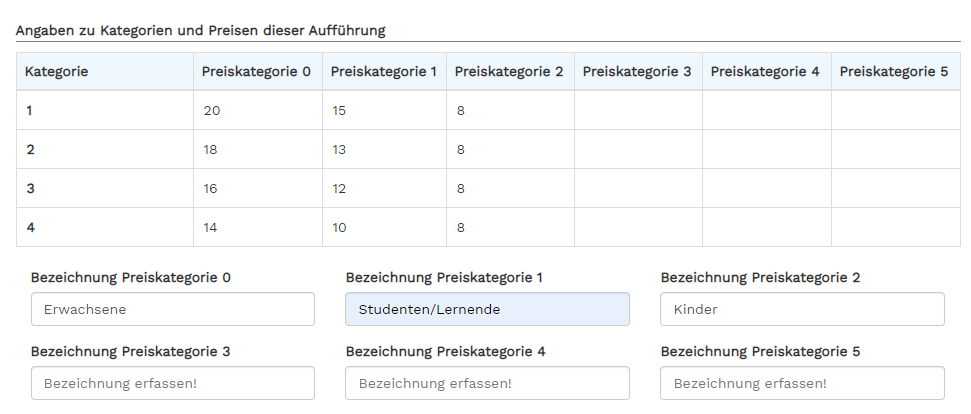Click the Kinder designation field
The width and height of the screenshot is (971, 414).
pos(803,309)
